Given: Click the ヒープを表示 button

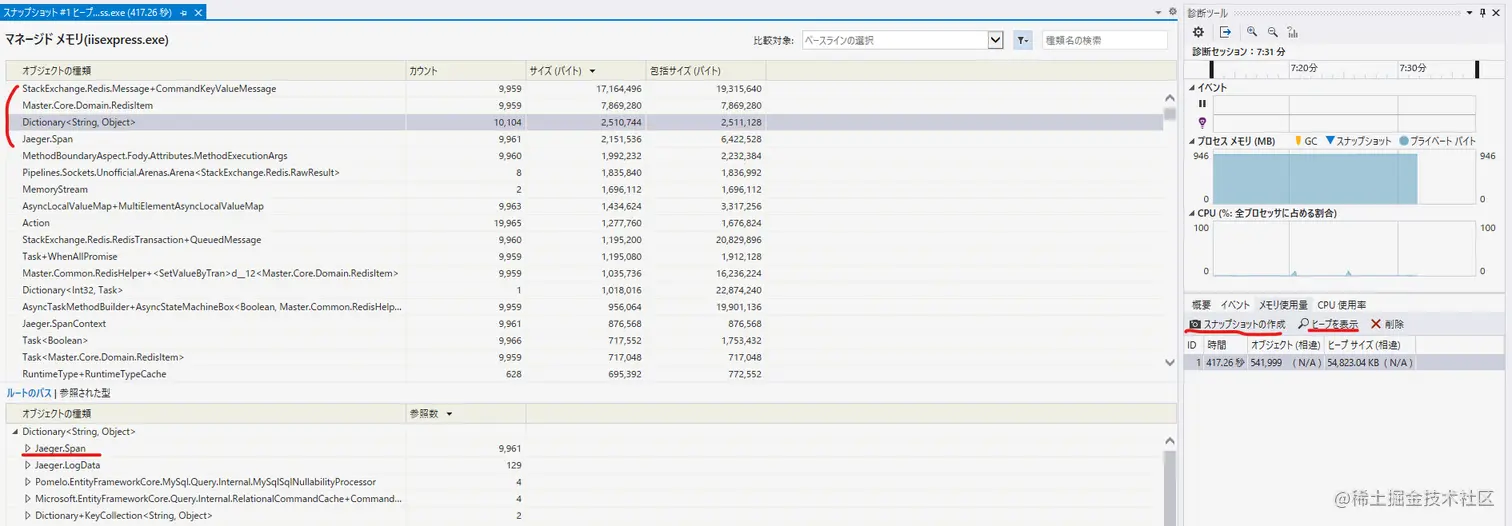Looking at the screenshot, I should [1328, 324].
